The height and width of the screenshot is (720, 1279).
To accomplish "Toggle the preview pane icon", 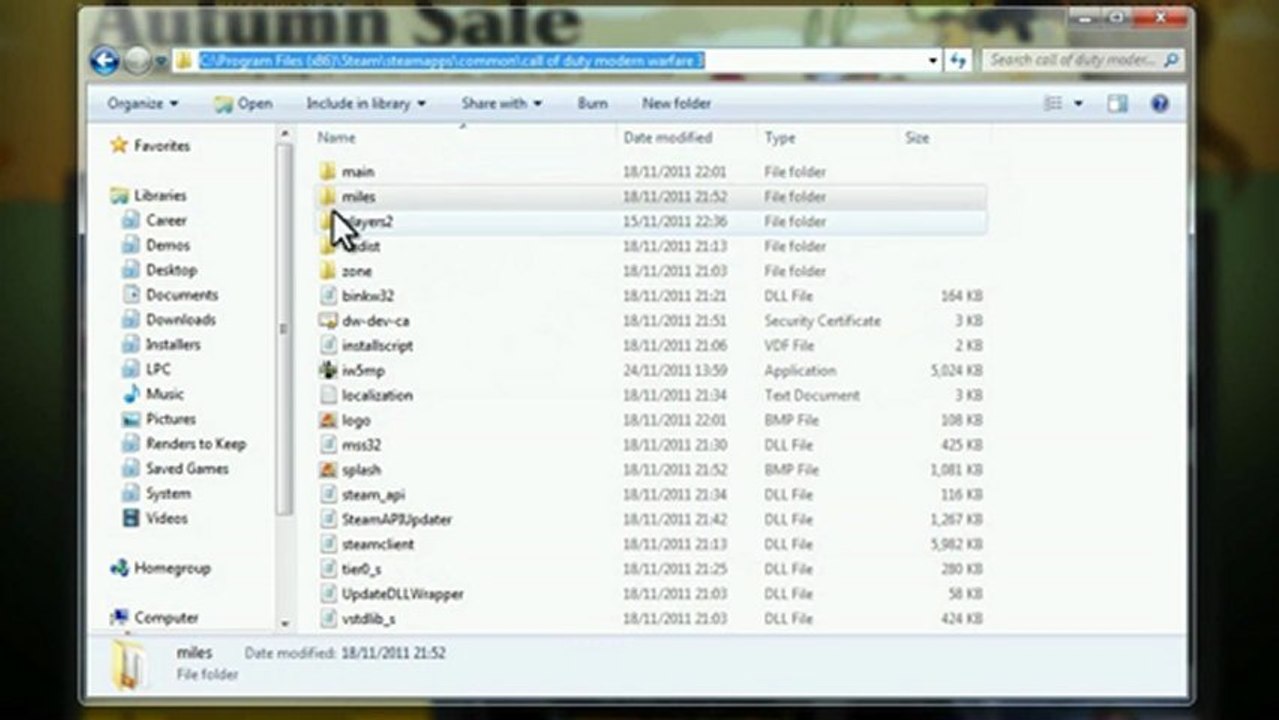I will 1117,103.
